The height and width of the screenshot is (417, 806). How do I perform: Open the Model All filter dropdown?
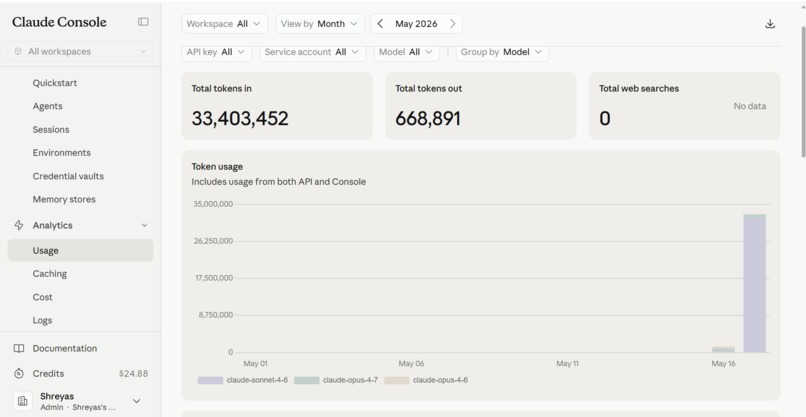[406, 52]
